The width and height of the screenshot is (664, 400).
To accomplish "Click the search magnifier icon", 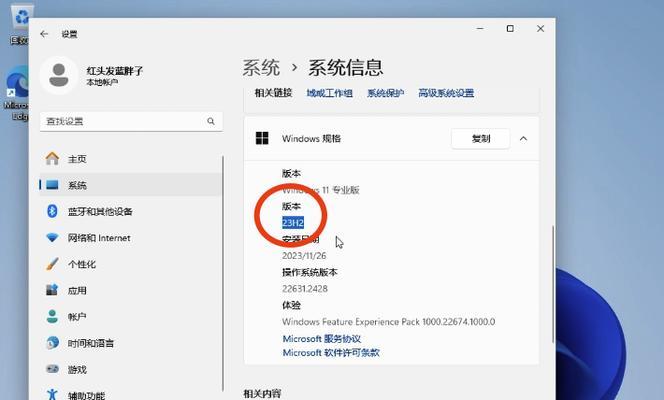I will coord(211,121).
